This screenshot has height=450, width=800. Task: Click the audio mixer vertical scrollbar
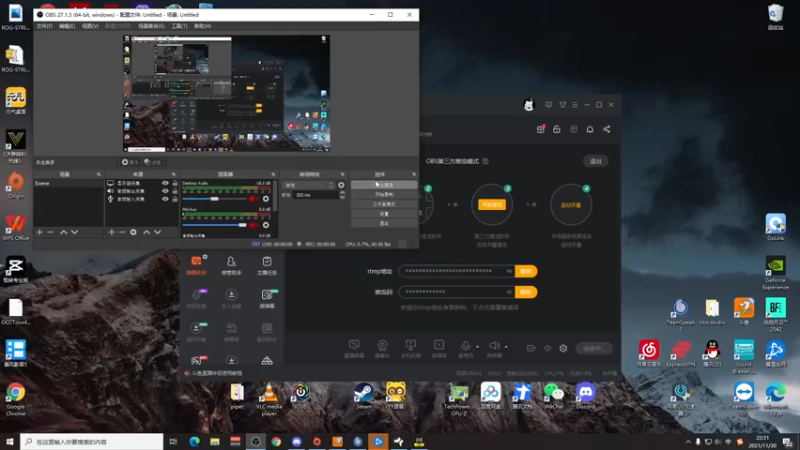pyautogui.click(x=276, y=195)
